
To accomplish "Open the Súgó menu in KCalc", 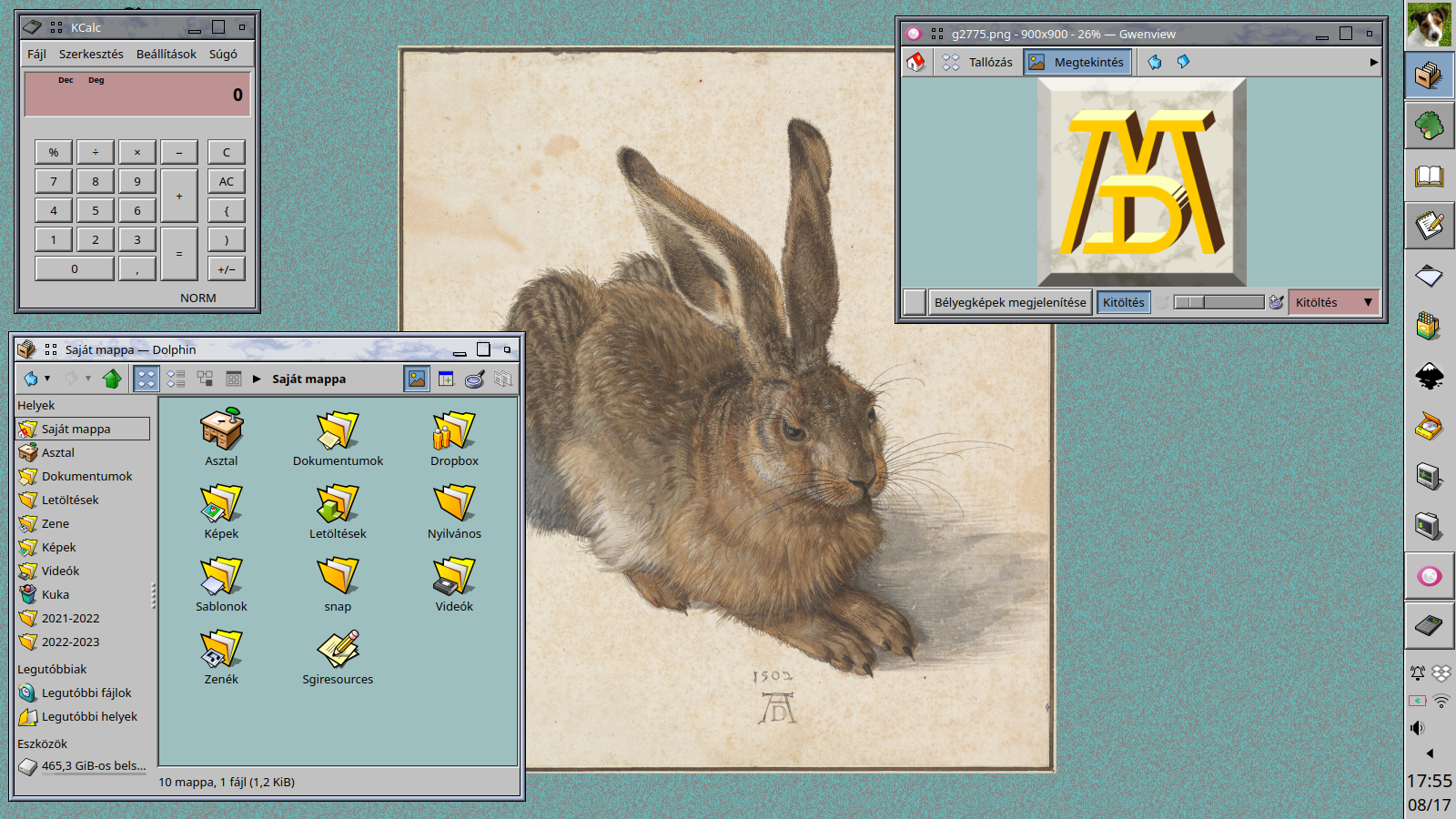I will click(223, 54).
